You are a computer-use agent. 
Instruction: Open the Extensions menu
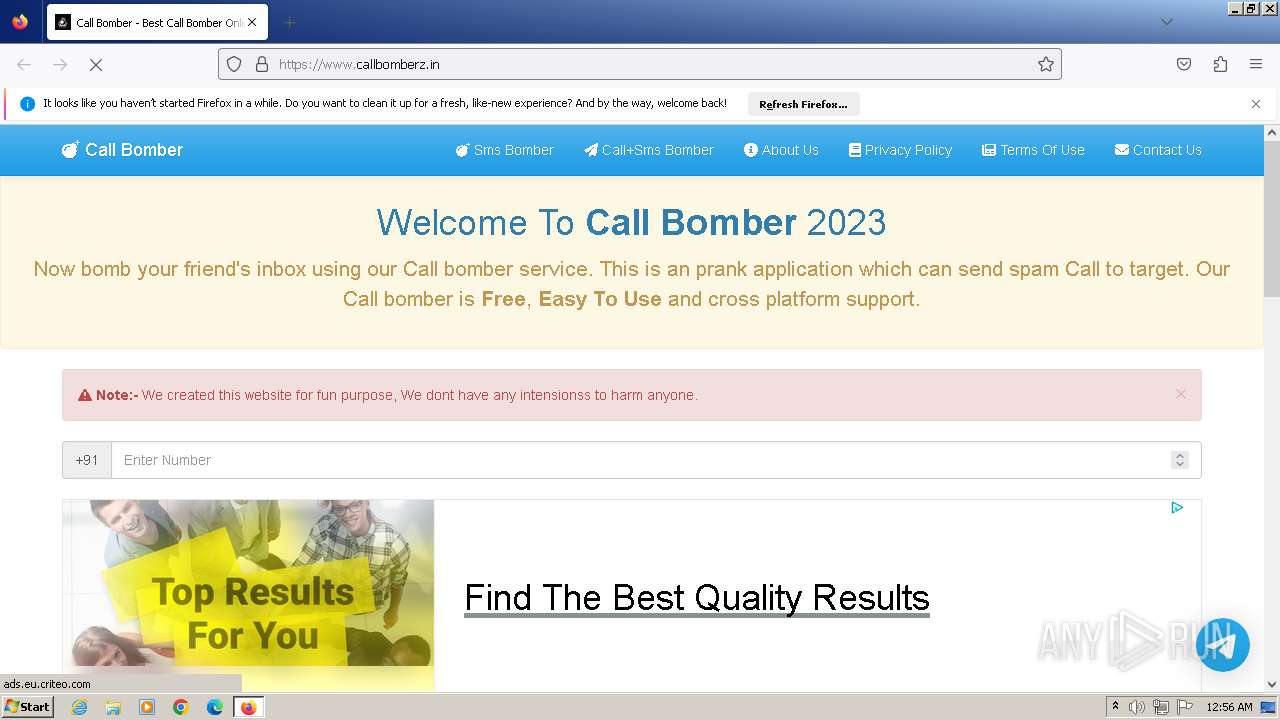(x=1220, y=64)
